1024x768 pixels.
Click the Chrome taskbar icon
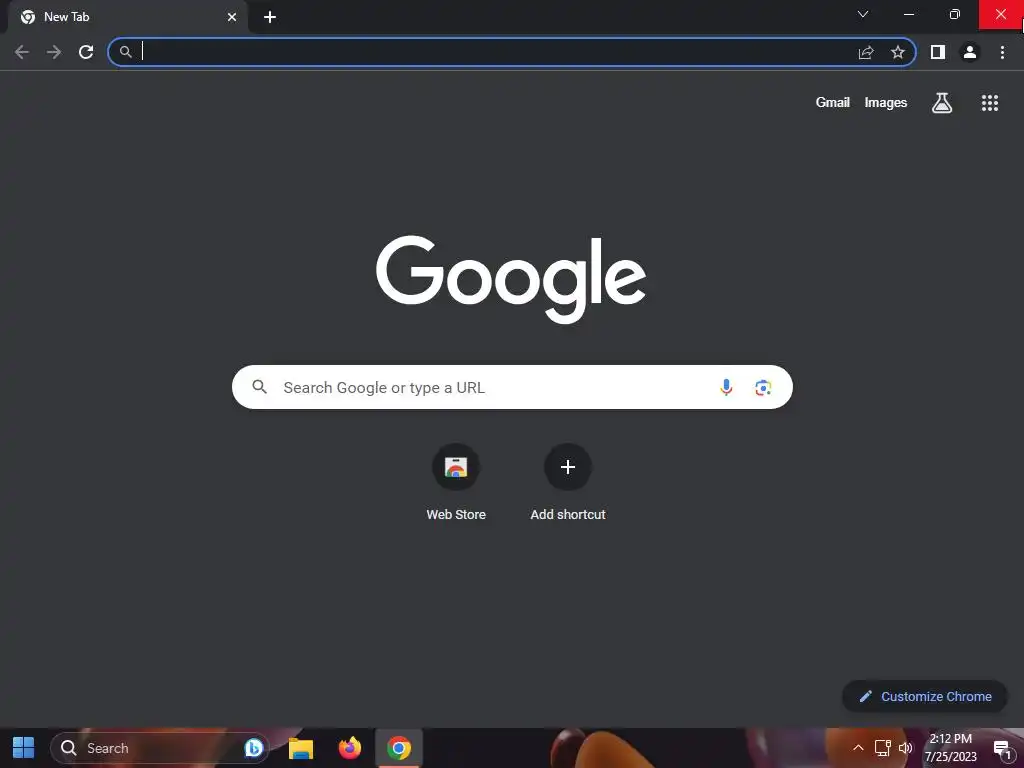(x=399, y=748)
